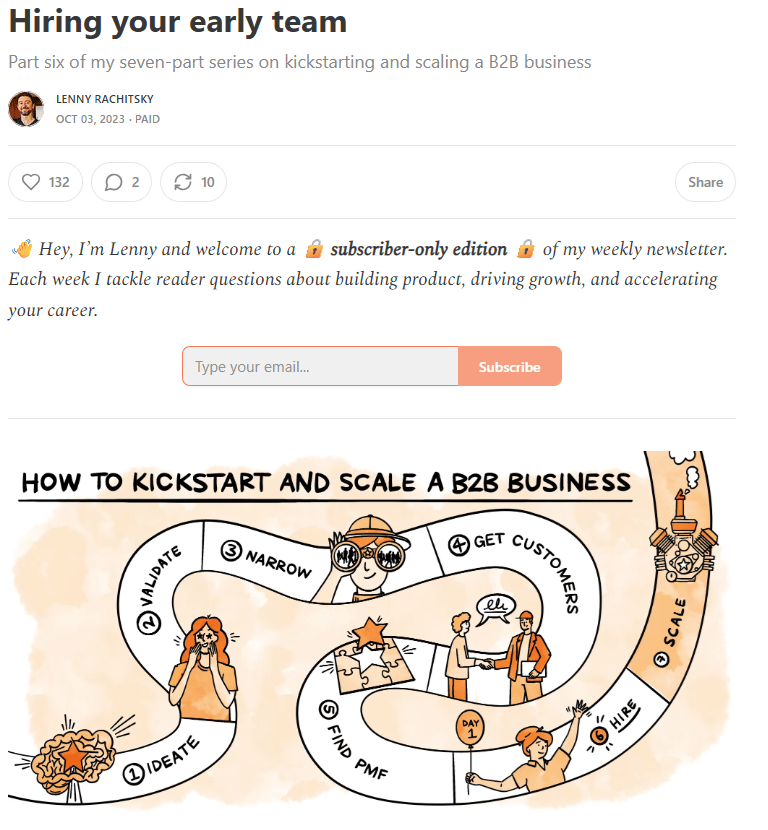This screenshot has width=768, height=830.
Task: Click the puzzle star Find PMF illustration
Action: pos(372,655)
